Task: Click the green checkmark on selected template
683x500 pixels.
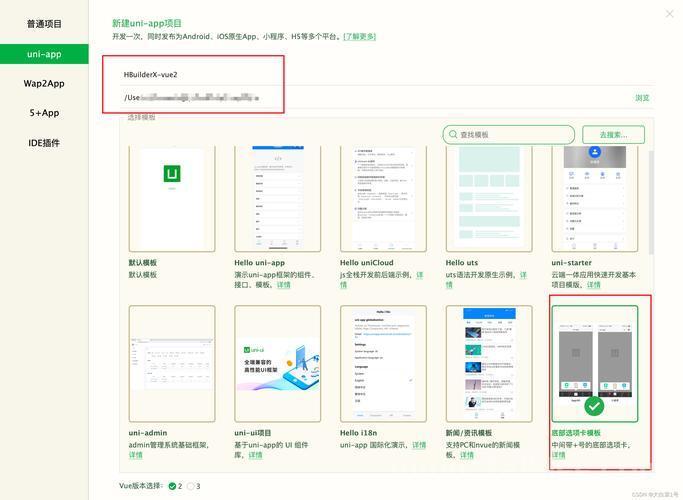Action: point(594,406)
